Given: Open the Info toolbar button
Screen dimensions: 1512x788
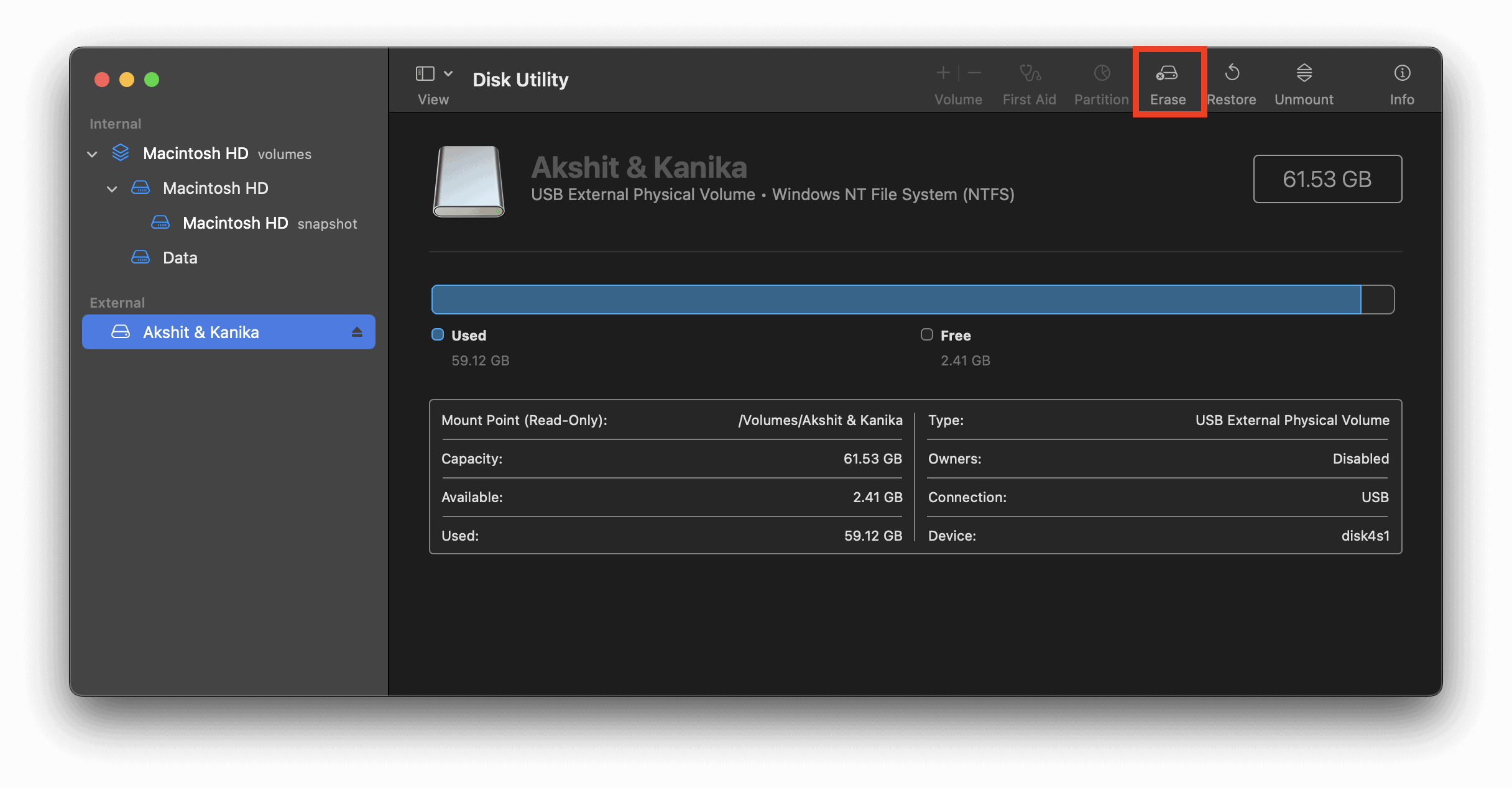Looking at the screenshot, I should point(1402,73).
